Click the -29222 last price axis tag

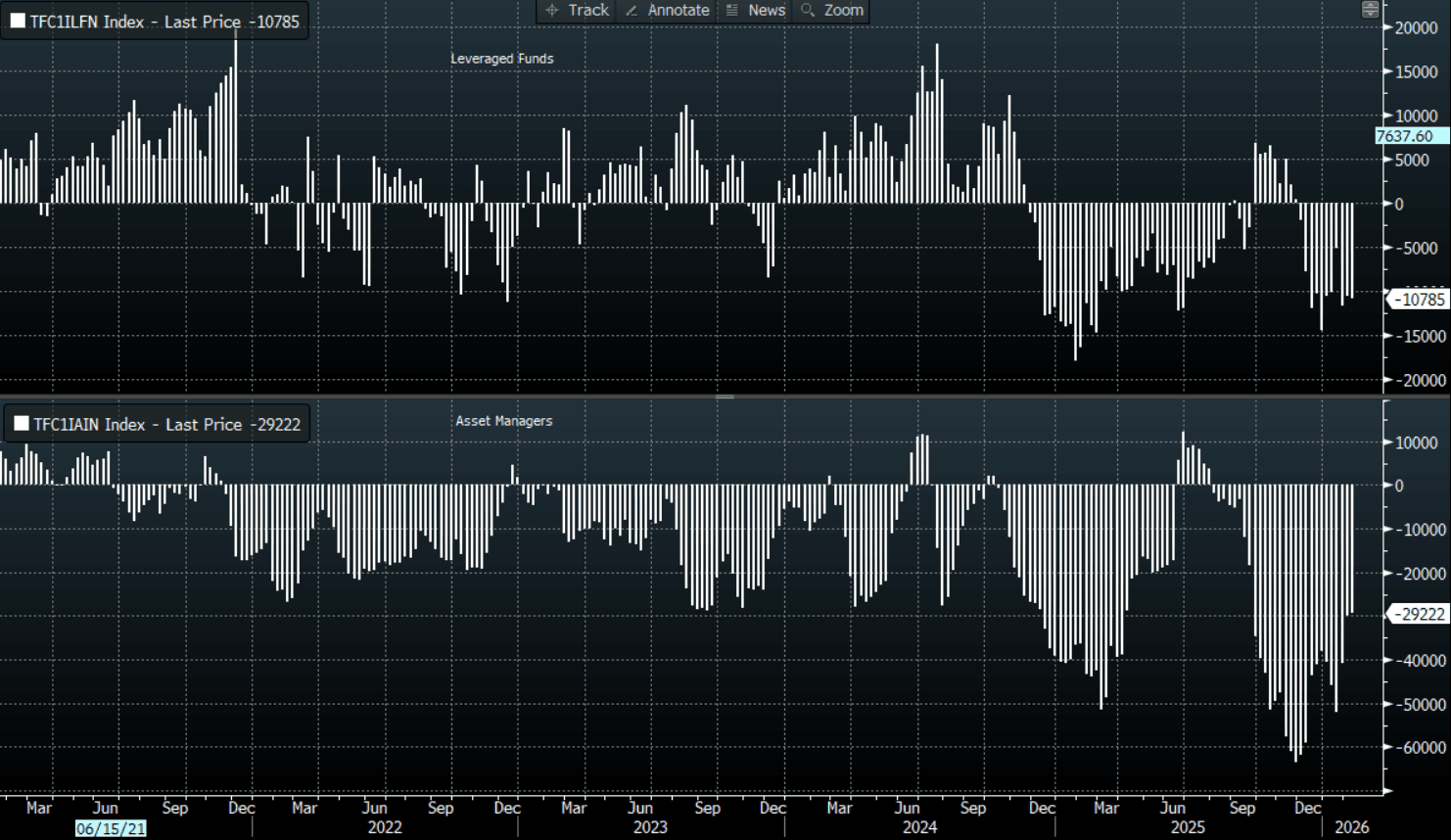(x=1421, y=614)
